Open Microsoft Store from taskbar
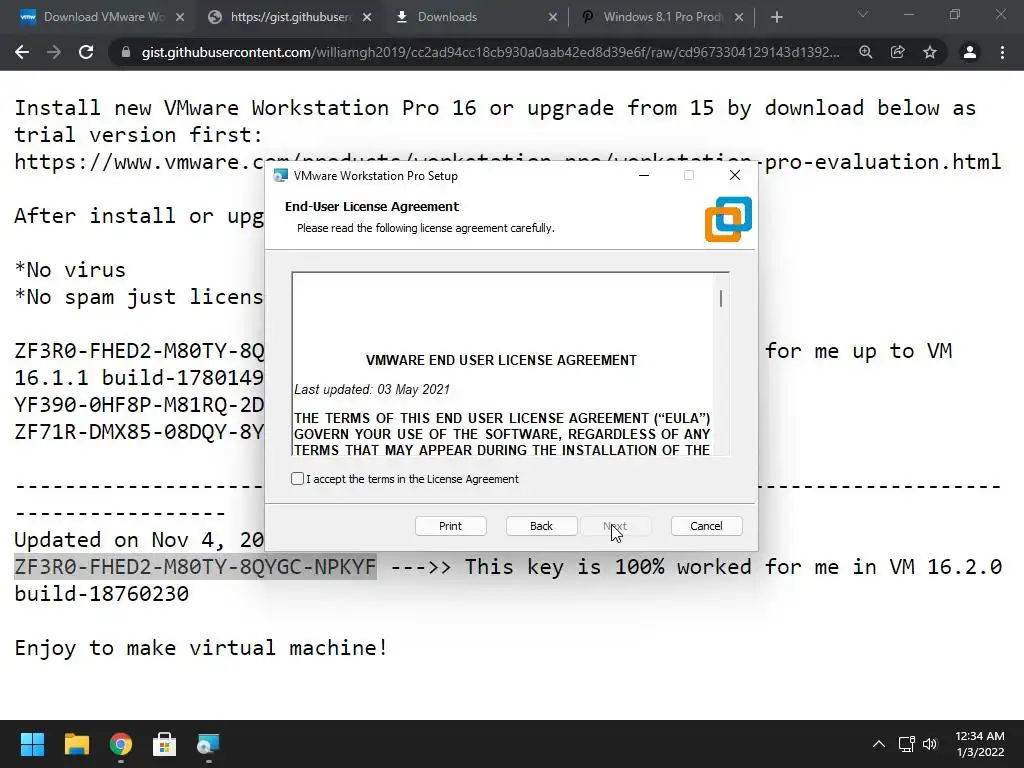This screenshot has width=1024, height=768. click(165, 744)
